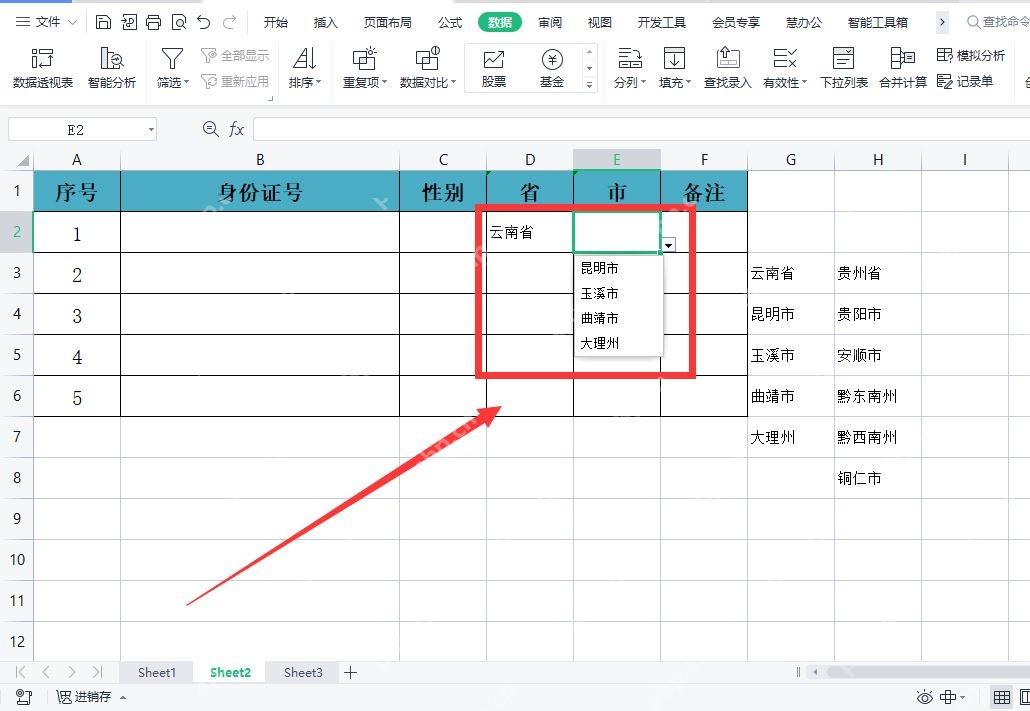Click 全部显示 show all
1030x711 pixels.
click(x=235, y=56)
